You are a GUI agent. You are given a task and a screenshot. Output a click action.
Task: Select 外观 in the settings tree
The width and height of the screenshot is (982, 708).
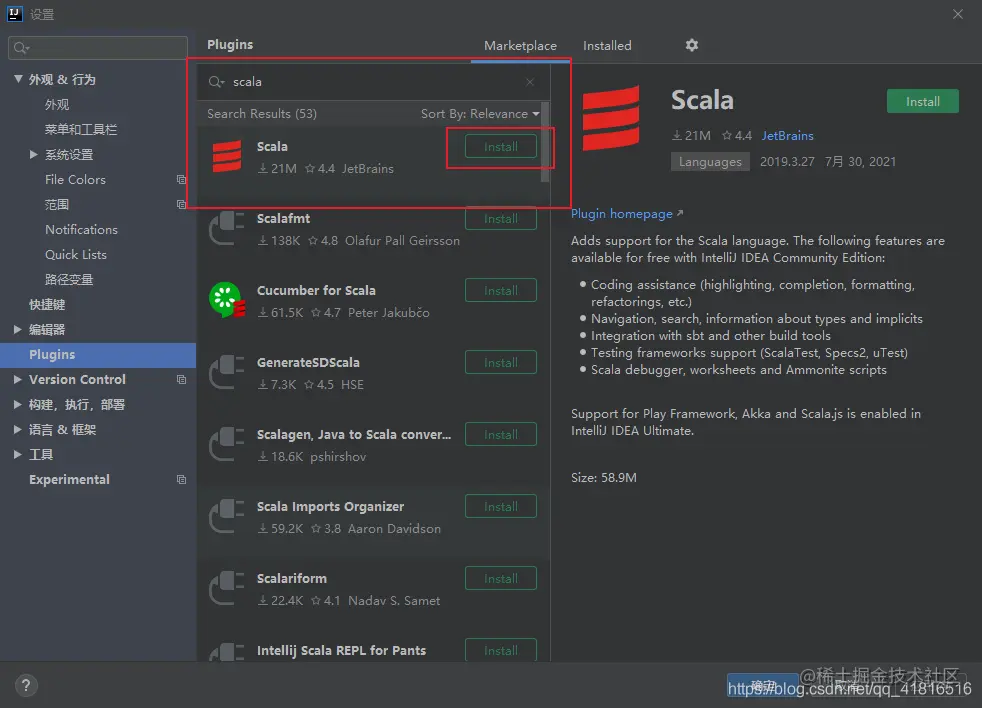[57, 105]
